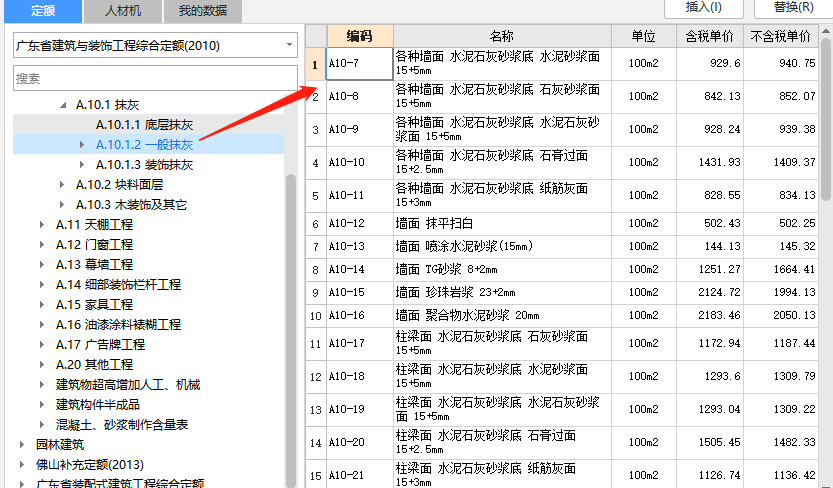
Task: Select row number 6 header
Action: (316, 224)
